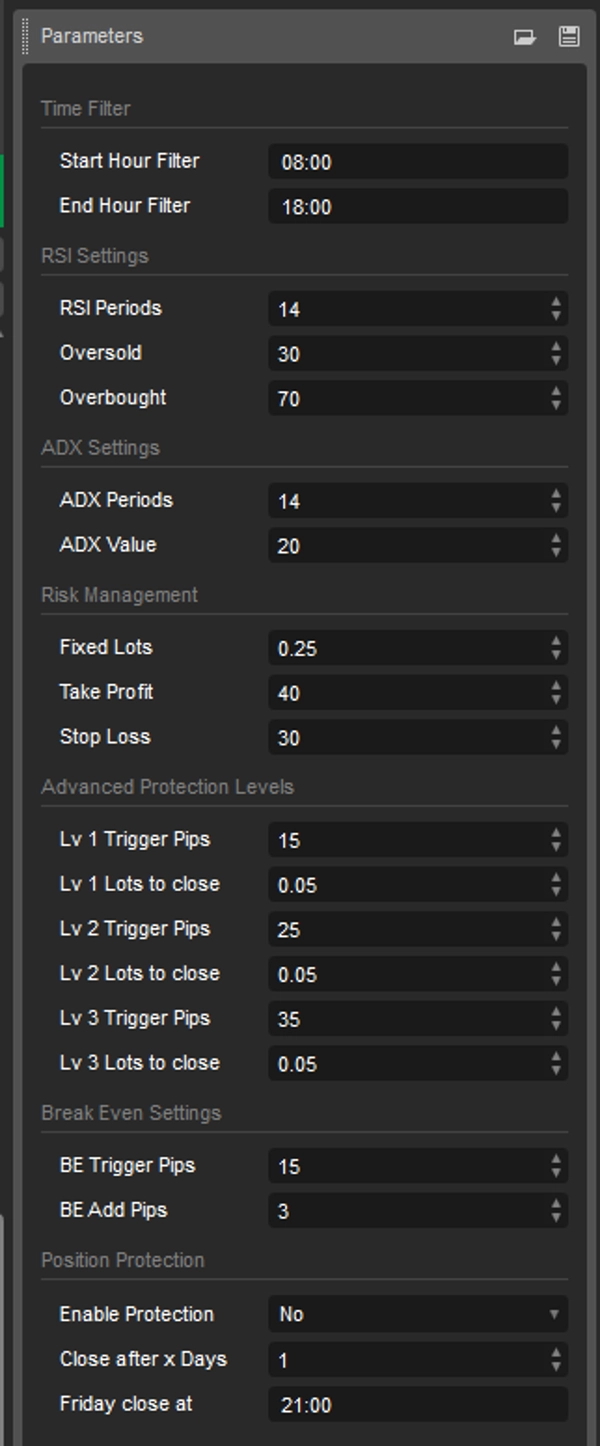Increase Lv 3 Trigger Pips
The height and width of the screenshot is (1446, 600).
click(x=557, y=1012)
